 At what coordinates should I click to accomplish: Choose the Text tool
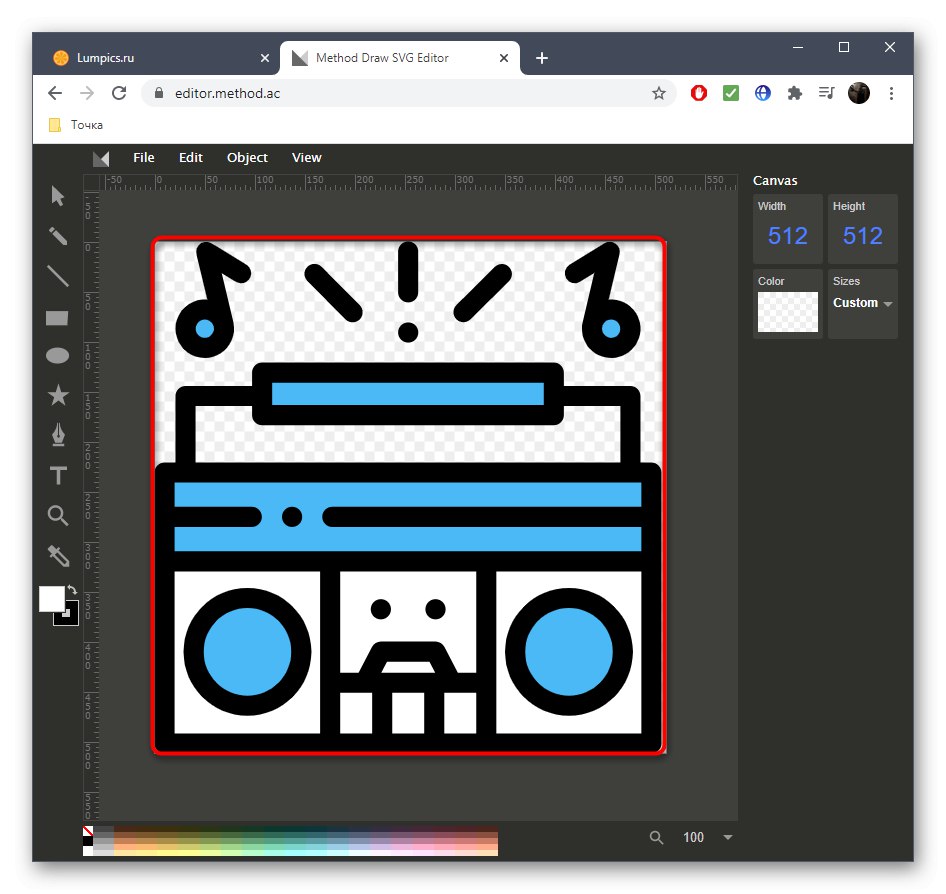[x=57, y=476]
